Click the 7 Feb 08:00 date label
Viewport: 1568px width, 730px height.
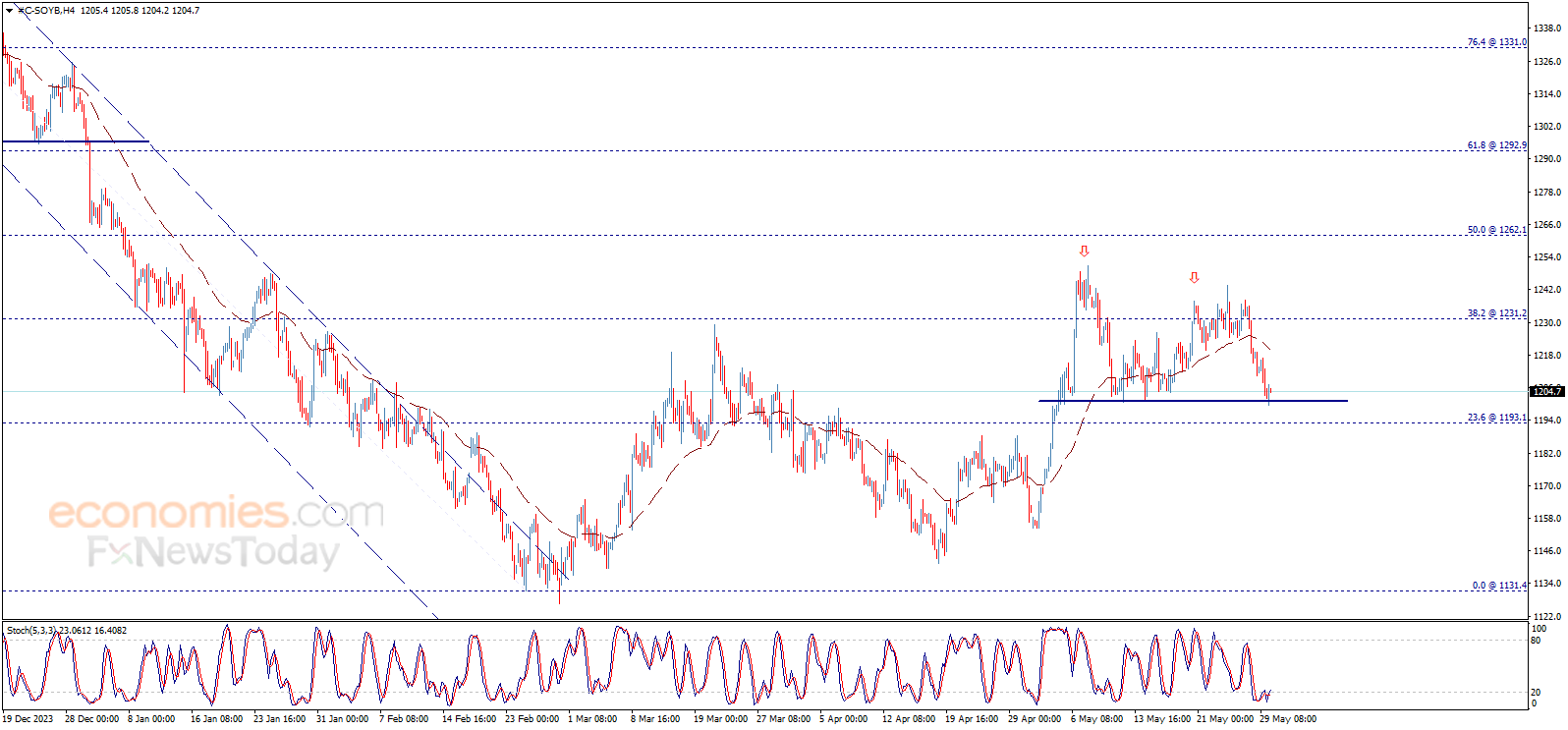pyautogui.click(x=404, y=719)
